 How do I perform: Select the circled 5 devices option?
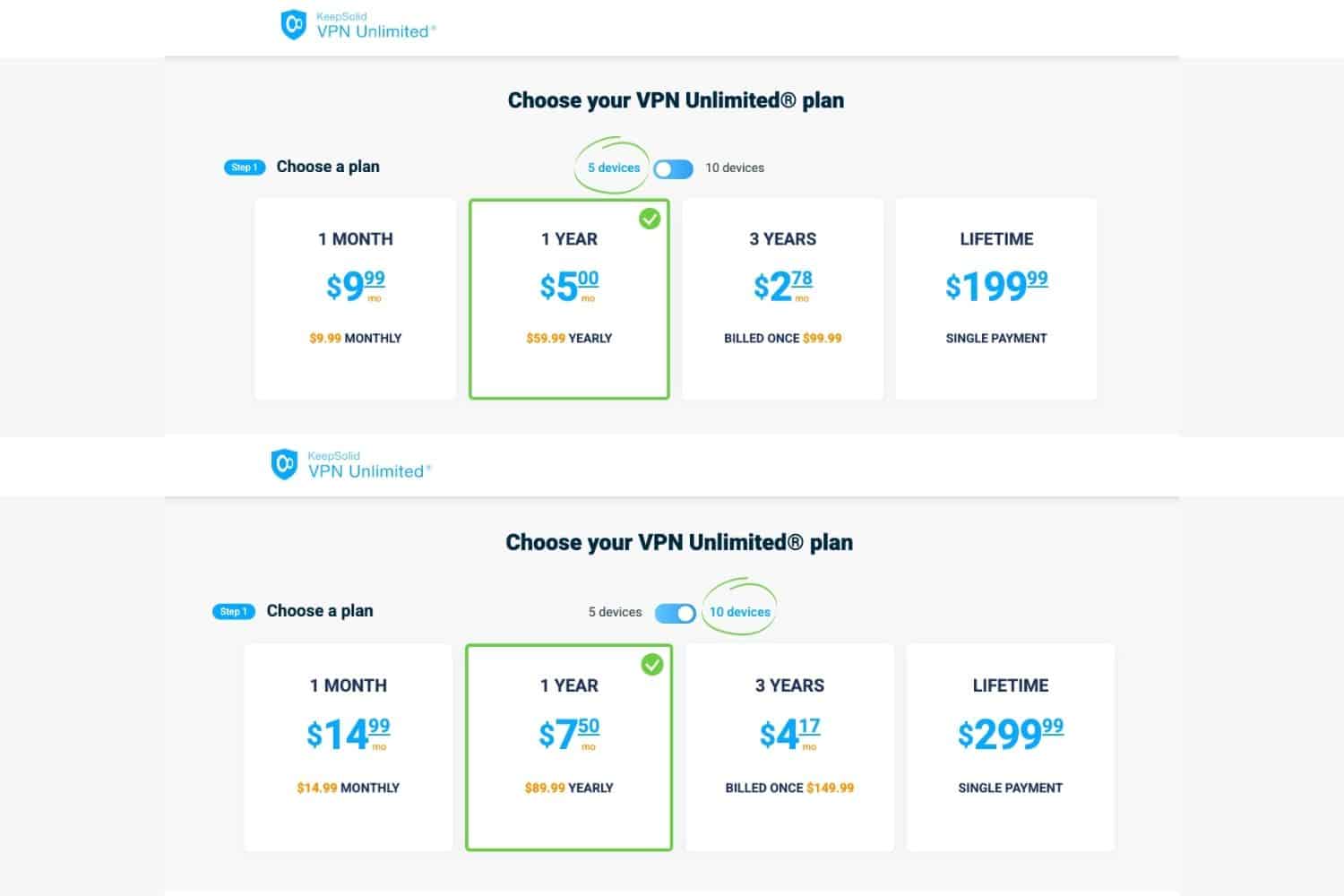click(x=614, y=168)
